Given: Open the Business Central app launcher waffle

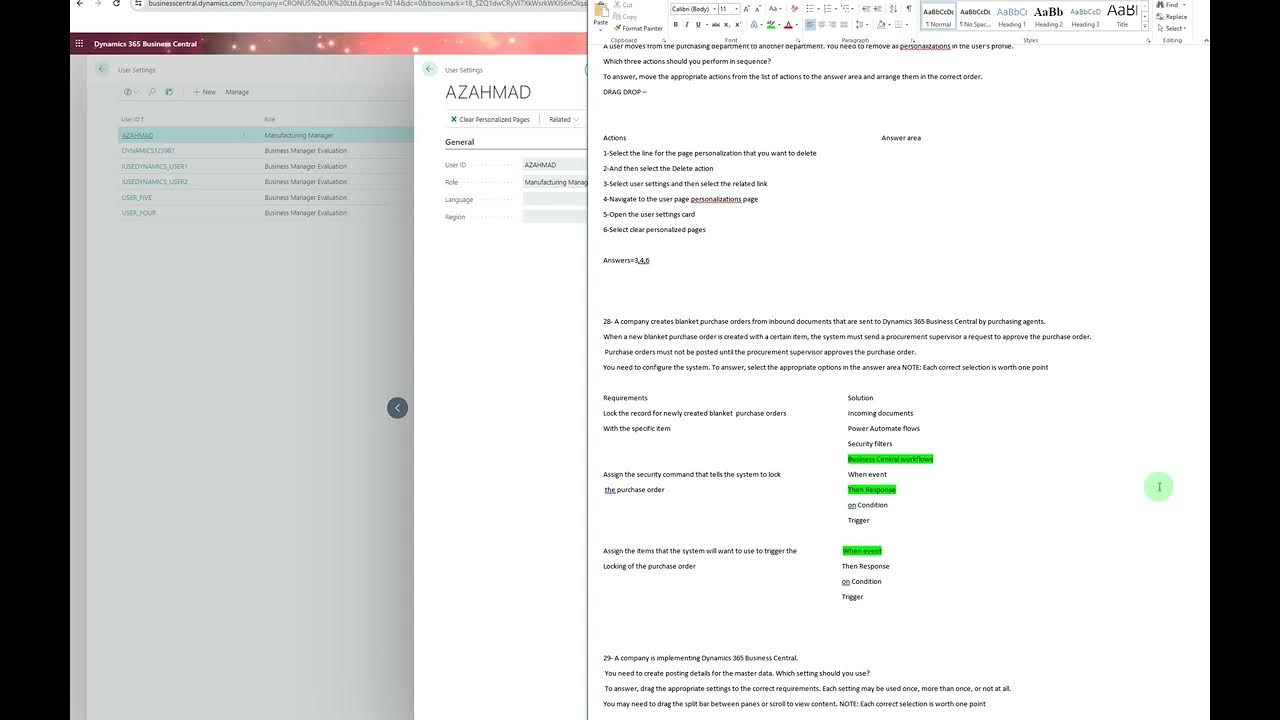Looking at the screenshot, I should tap(79, 44).
